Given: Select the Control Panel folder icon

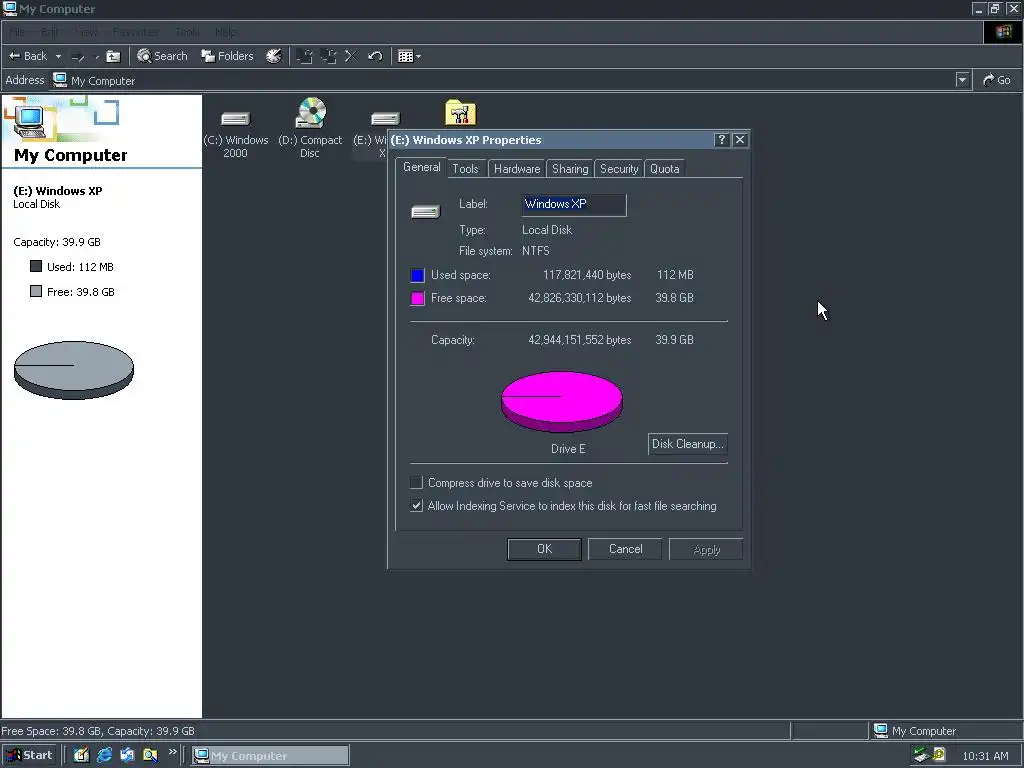Looking at the screenshot, I should [460, 112].
